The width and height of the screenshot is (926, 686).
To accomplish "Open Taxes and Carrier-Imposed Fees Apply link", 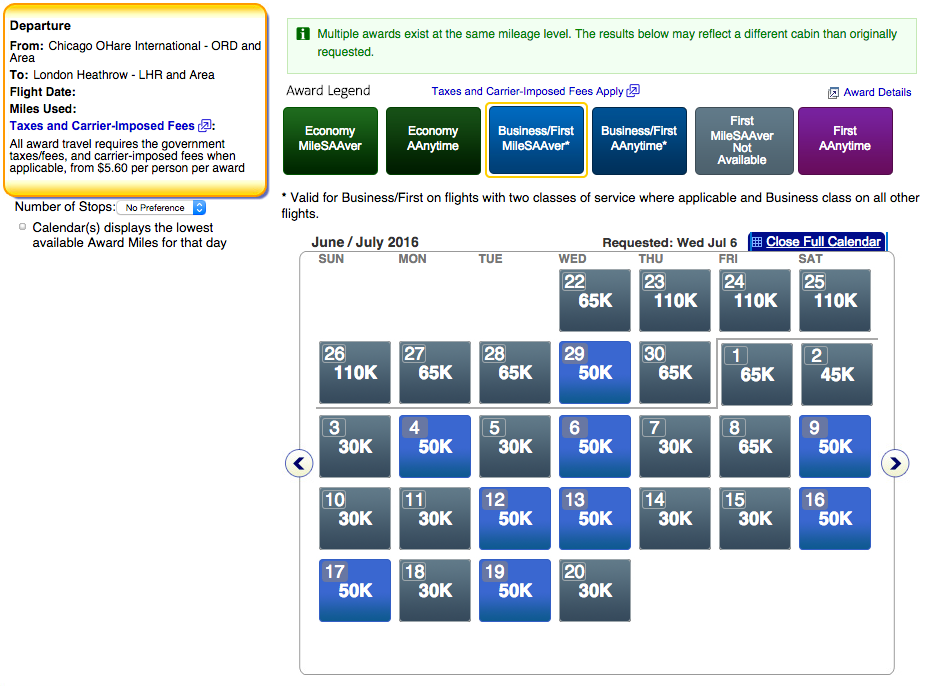I will coord(527,91).
